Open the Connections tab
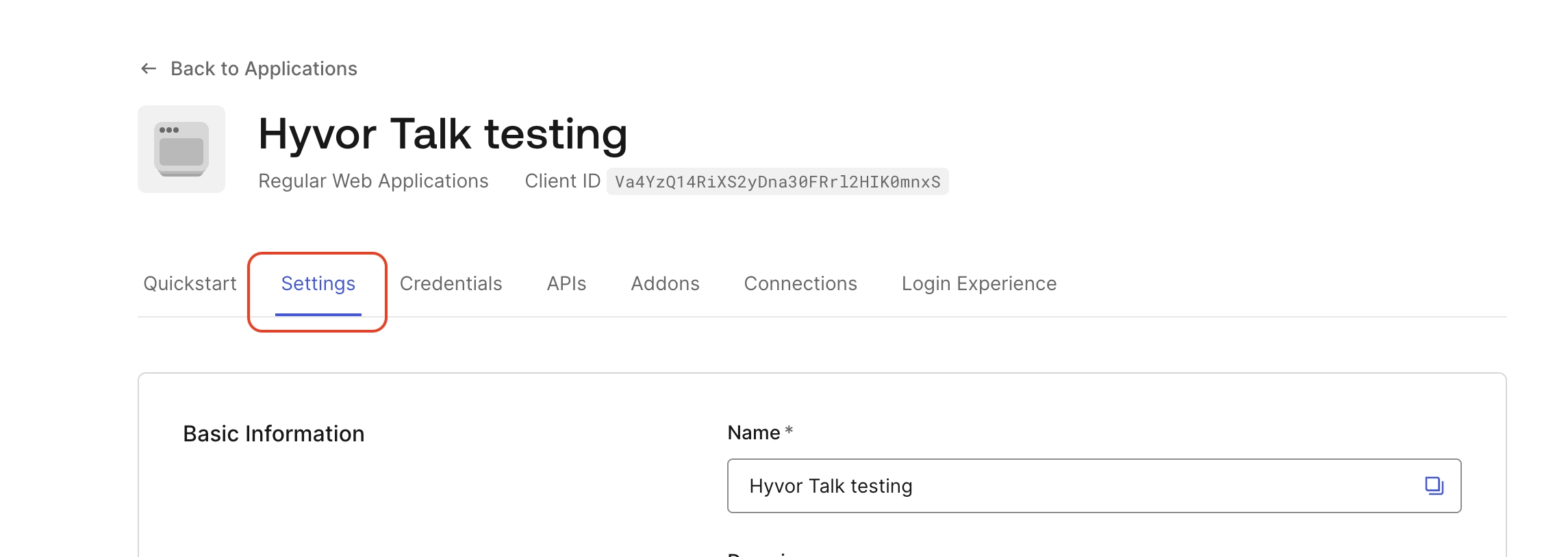 (x=800, y=283)
